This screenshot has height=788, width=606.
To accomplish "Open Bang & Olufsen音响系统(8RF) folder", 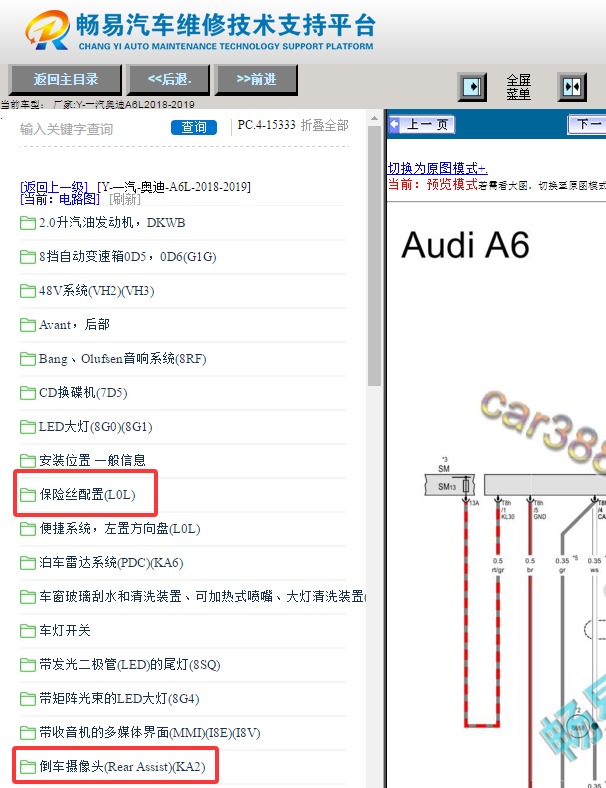I will (123, 359).
